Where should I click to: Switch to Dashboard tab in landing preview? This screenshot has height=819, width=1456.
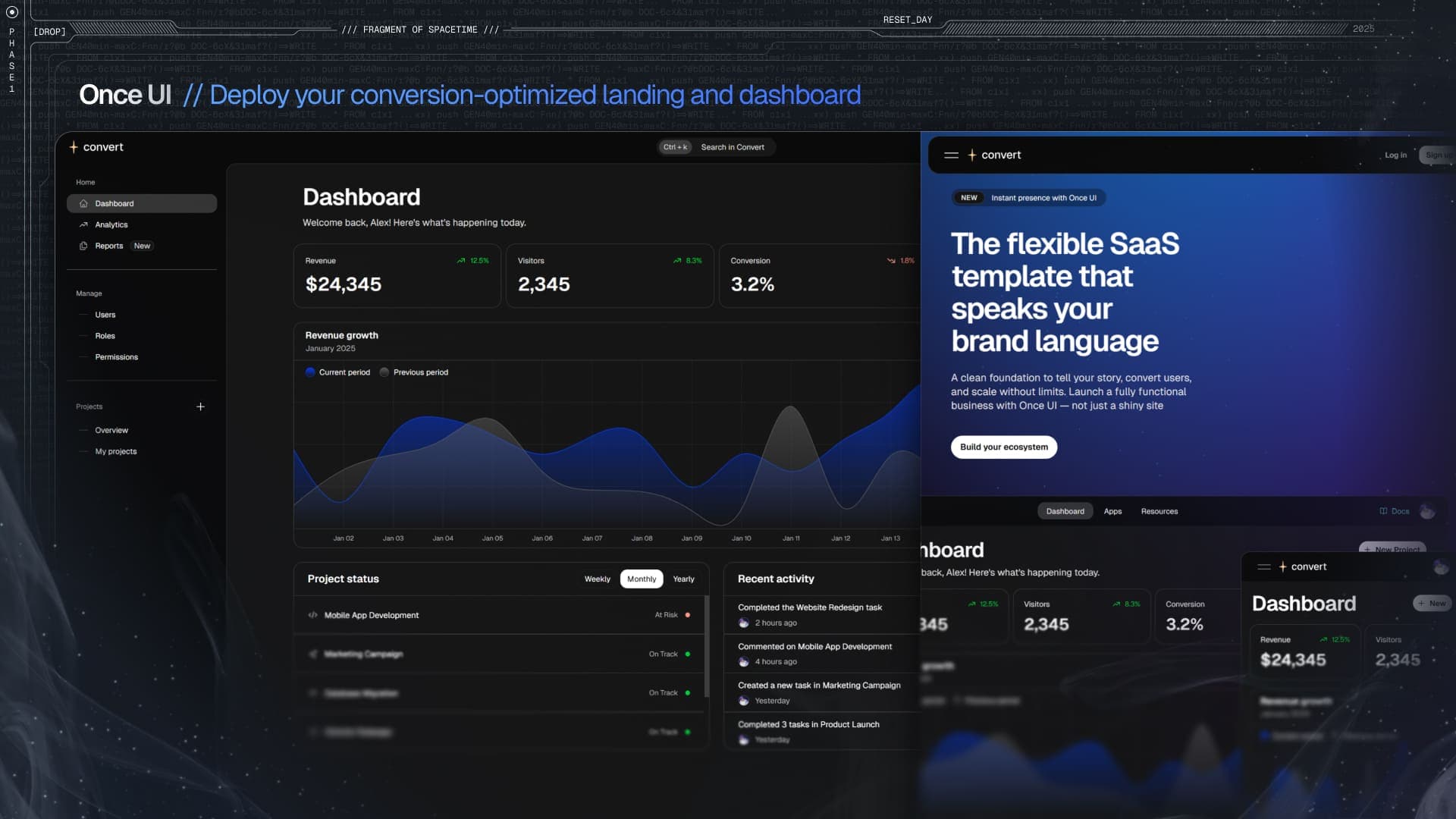1065,511
